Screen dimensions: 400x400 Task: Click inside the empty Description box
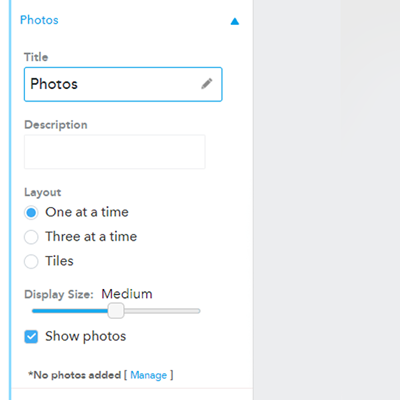coord(115,152)
